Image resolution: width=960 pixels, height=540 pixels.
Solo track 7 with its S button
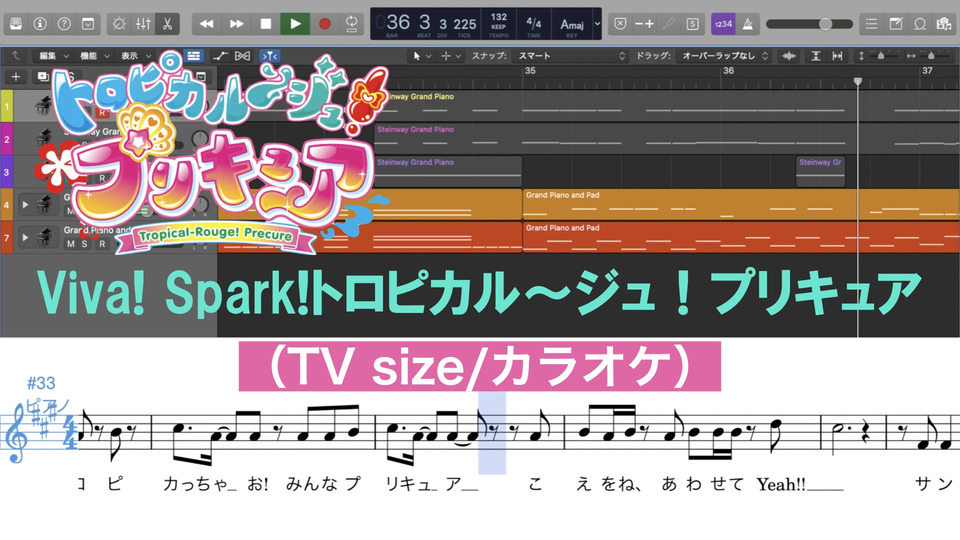coord(84,244)
